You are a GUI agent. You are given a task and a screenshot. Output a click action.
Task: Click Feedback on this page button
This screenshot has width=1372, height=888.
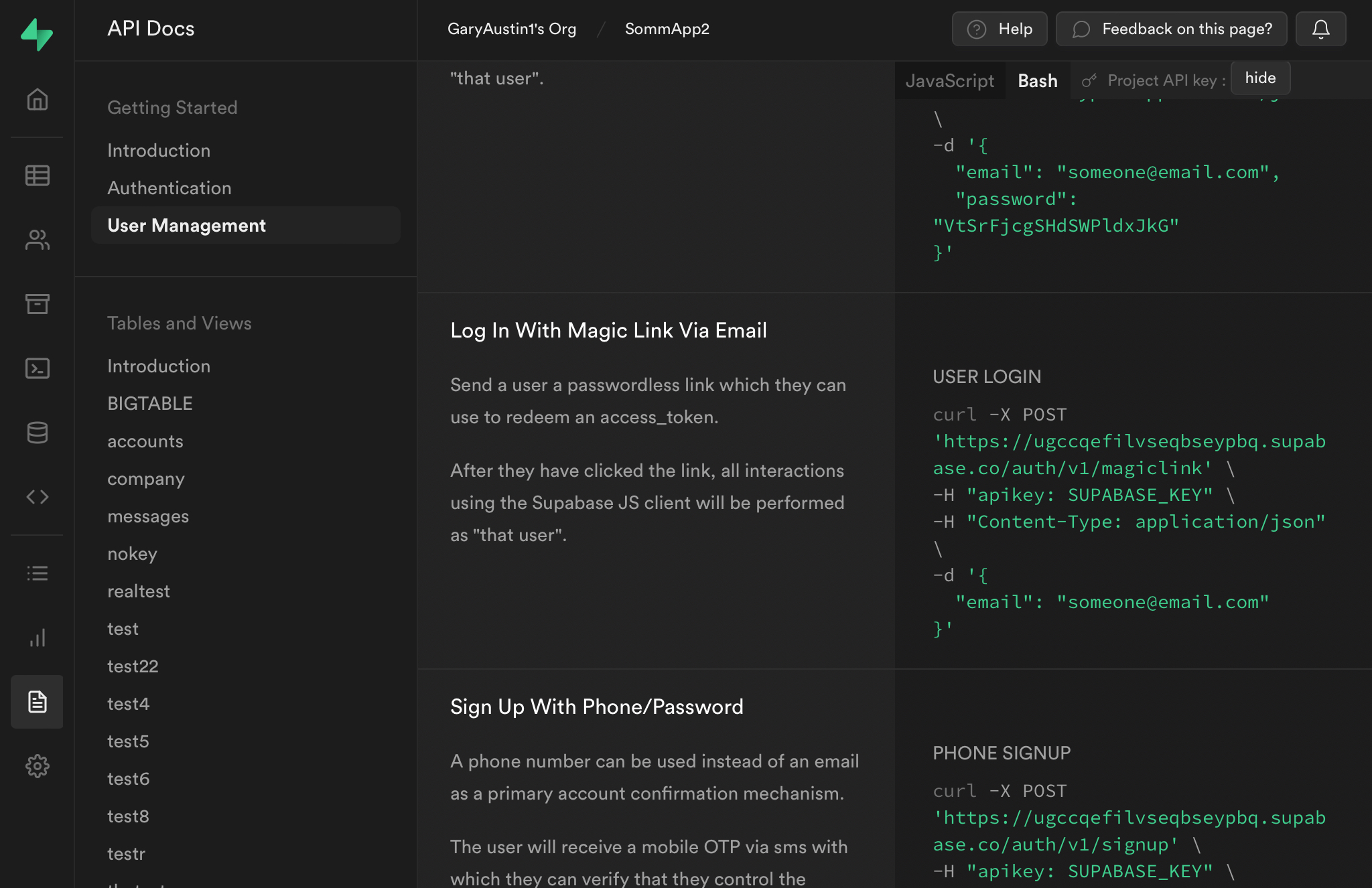[1171, 29]
